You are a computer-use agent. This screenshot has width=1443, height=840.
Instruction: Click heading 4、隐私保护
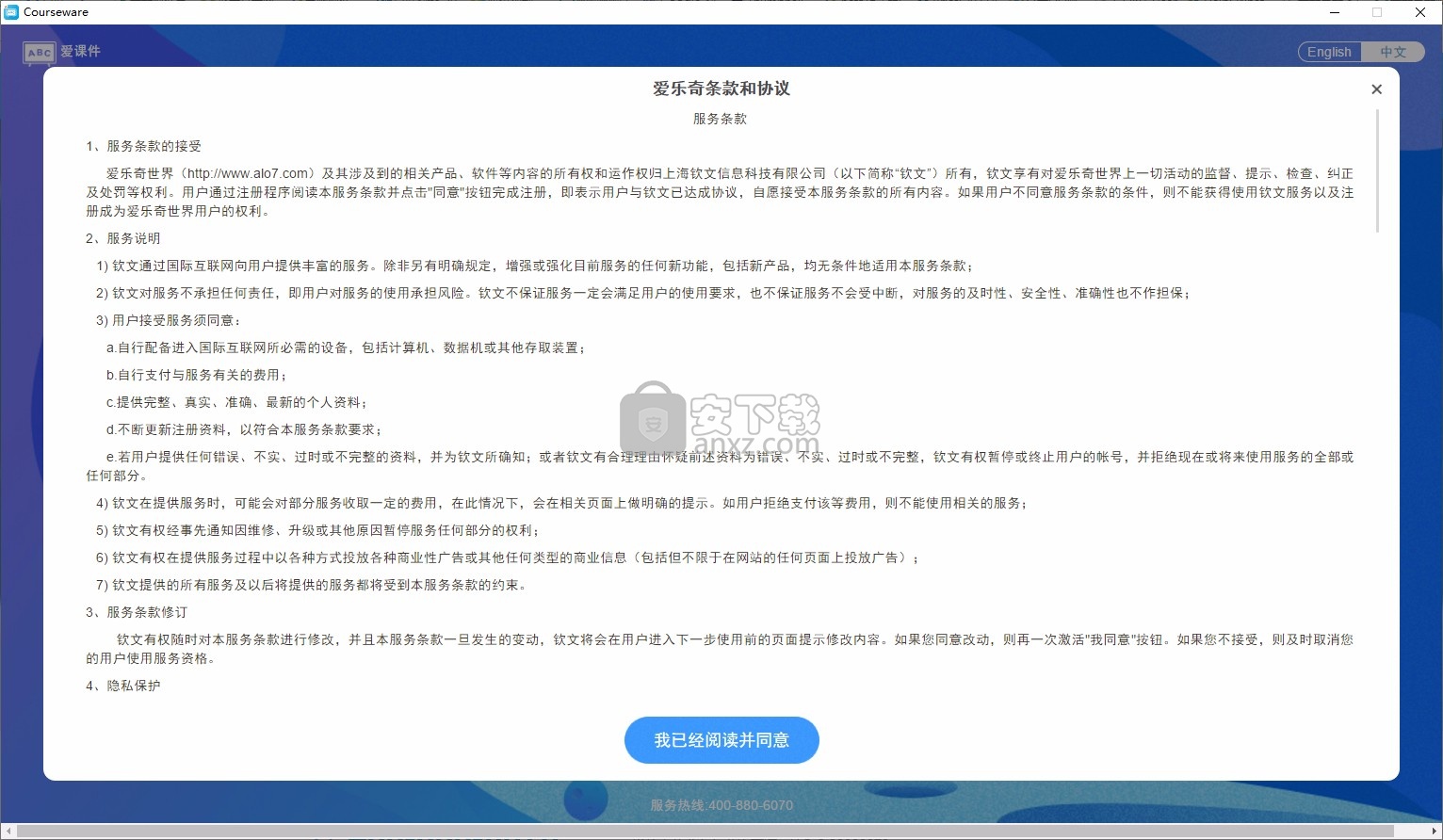point(123,686)
